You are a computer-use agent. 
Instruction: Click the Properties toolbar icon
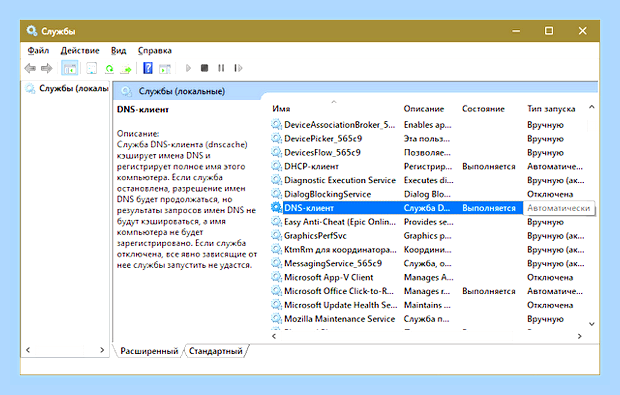click(92, 68)
